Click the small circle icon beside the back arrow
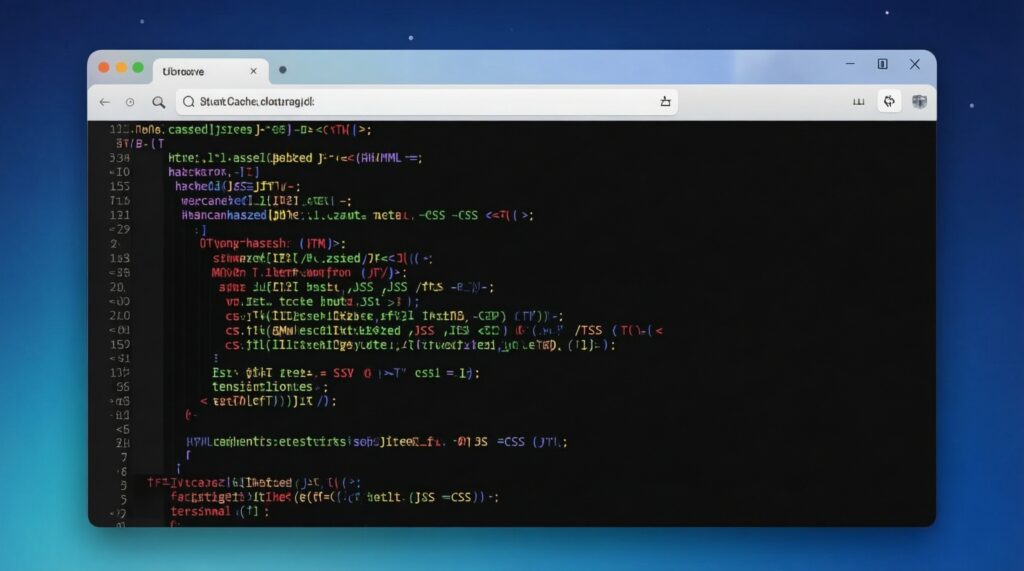The height and width of the screenshot is (571, 1024). (x=130, y=102)
